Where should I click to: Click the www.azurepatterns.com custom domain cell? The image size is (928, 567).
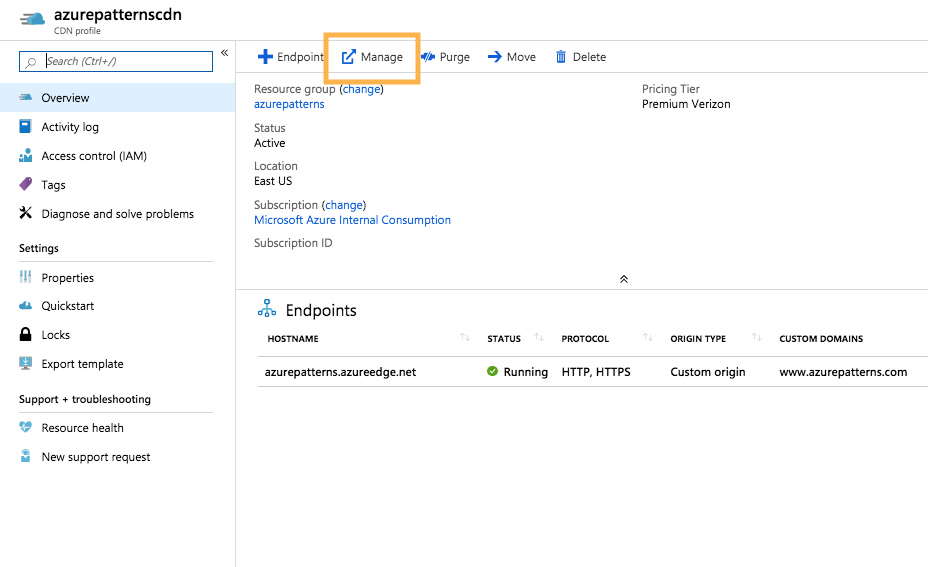click(843, 372)
